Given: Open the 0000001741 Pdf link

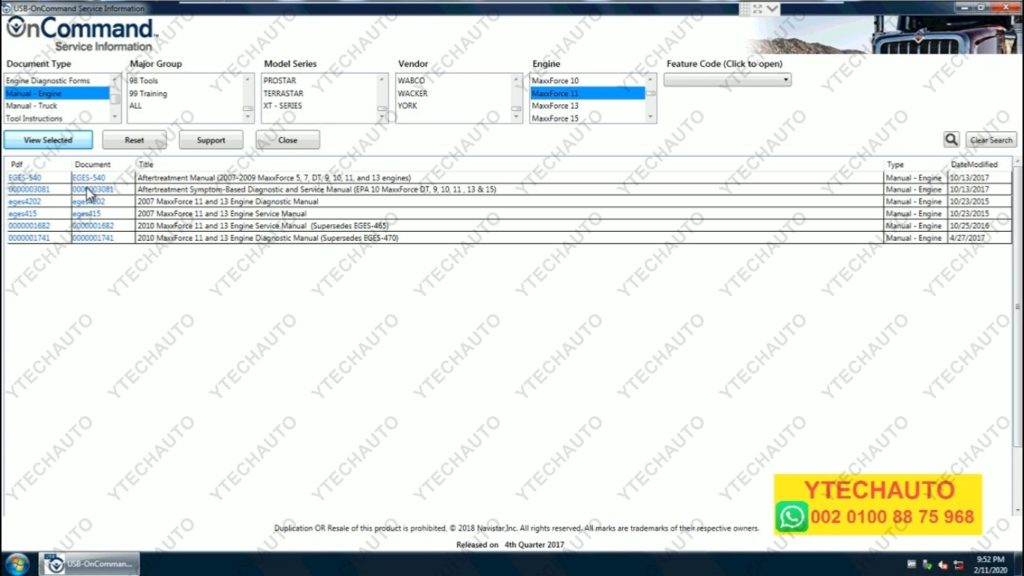Looking at the screenshot, I should (x=29, y=238).
